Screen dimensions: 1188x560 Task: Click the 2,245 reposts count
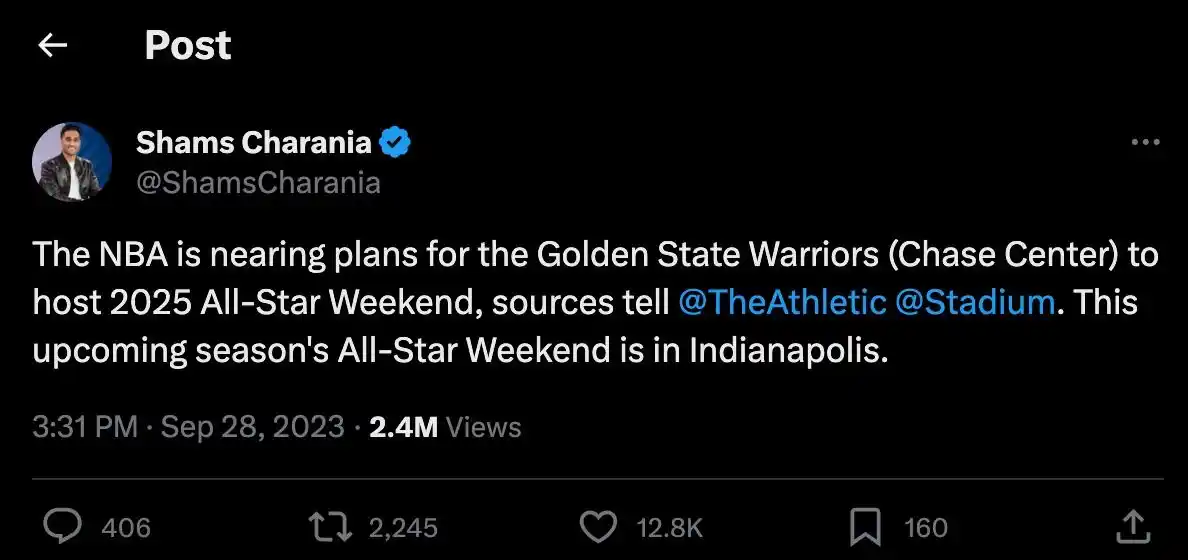403,527
